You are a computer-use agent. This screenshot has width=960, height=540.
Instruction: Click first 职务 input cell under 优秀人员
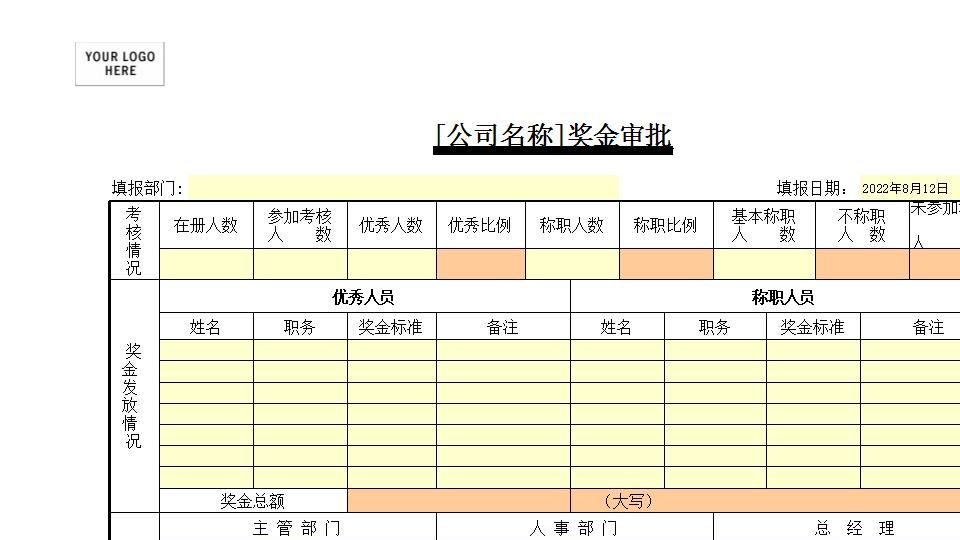(x=300, y=350)
